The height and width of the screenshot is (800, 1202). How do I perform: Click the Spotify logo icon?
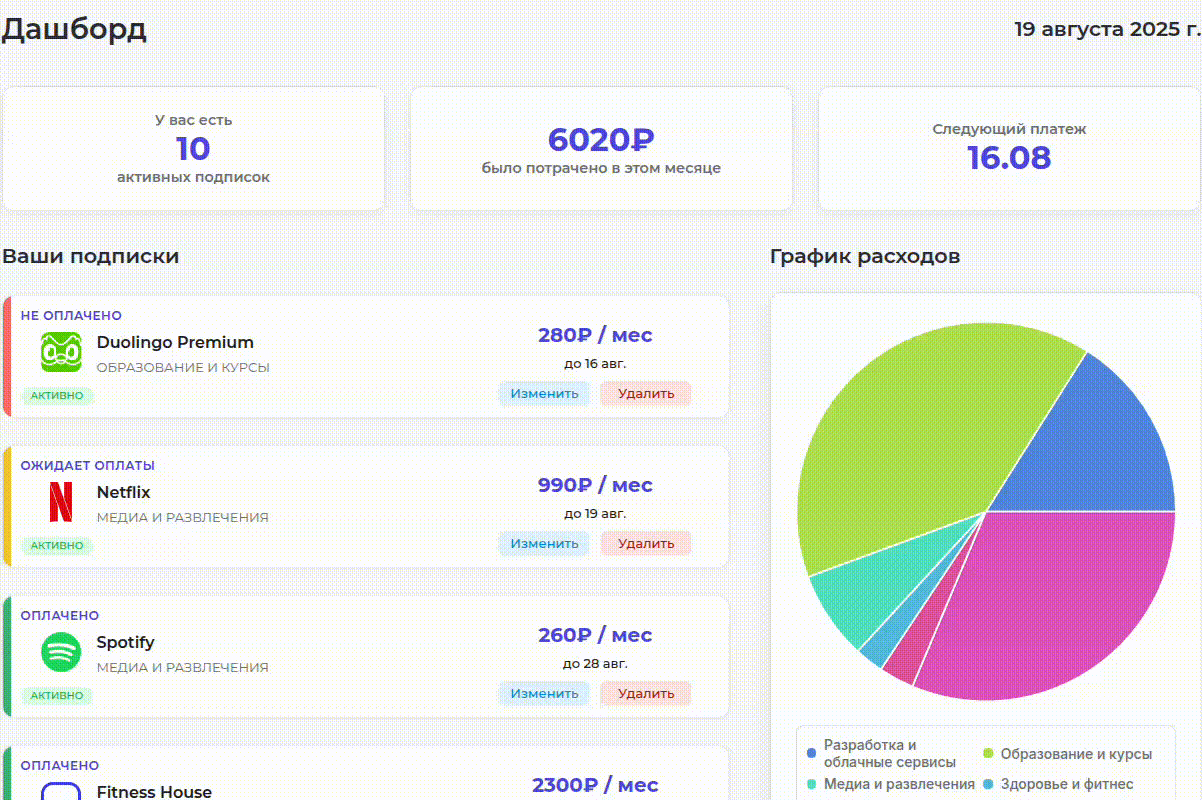[x=61, y=652]
